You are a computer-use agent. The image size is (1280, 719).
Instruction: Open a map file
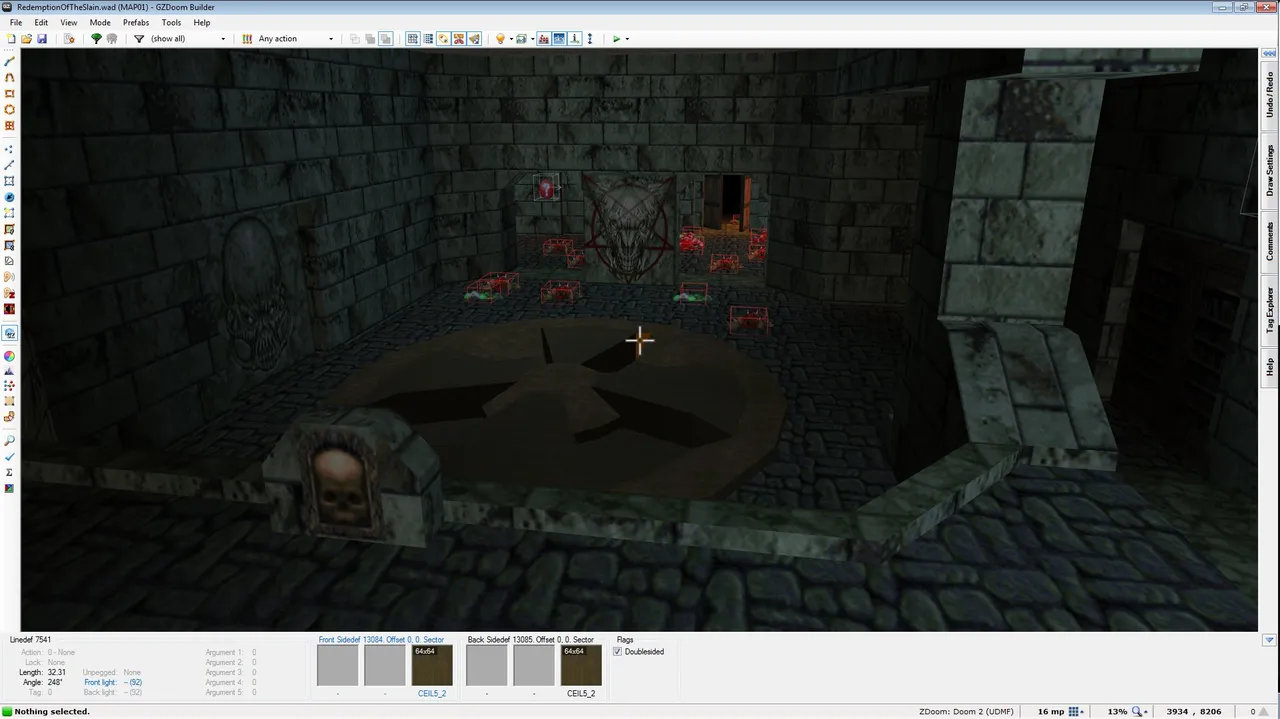pyautogui.click(x=27, y=39)
